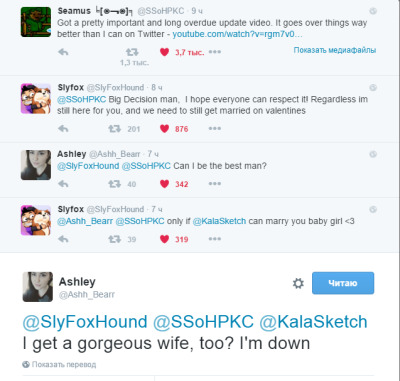Open the gear settings menu beside Читаю
Screen dimensions: 400x381
pyautogui.click(x=298, y=283)
